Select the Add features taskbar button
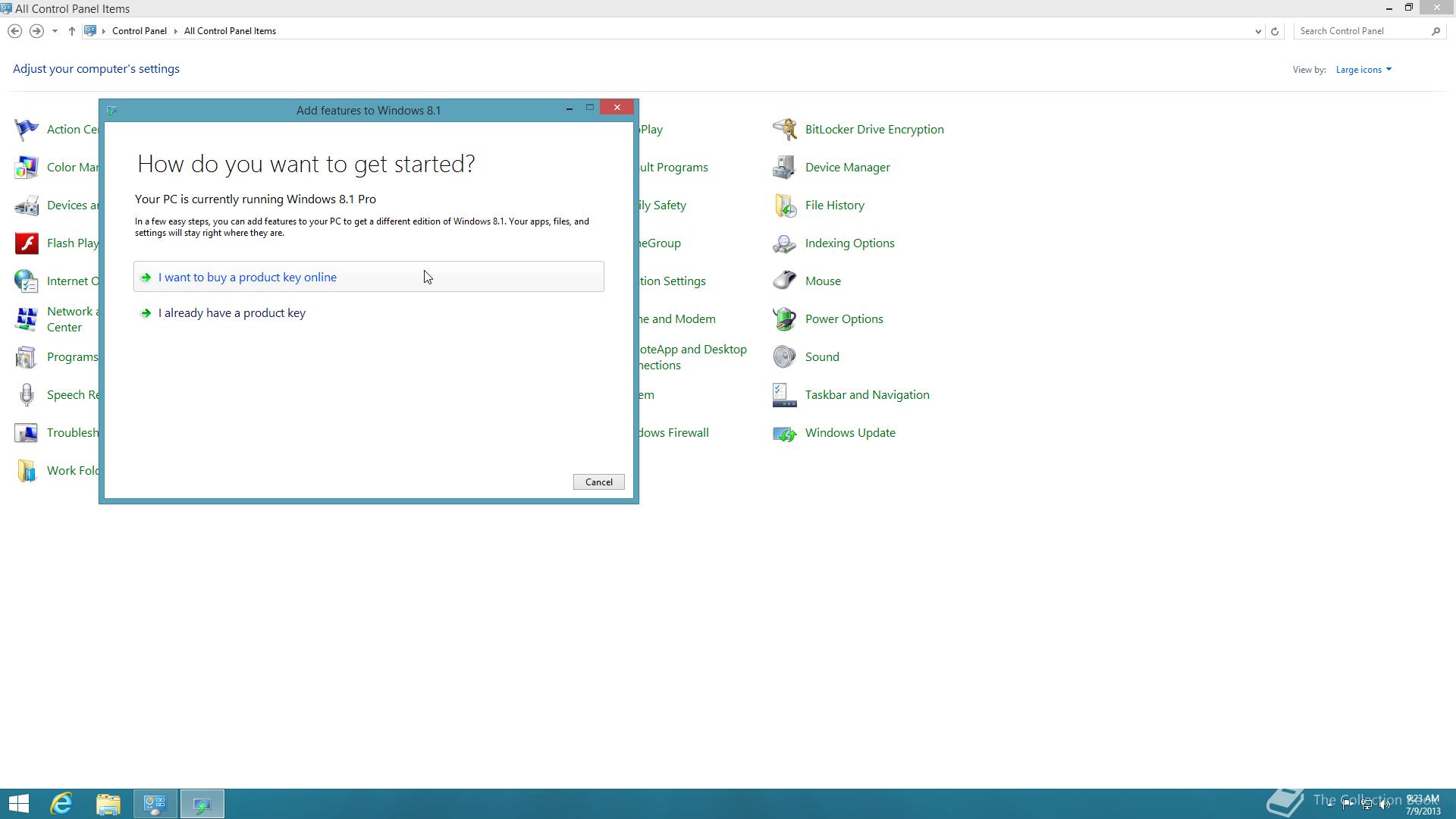 tap(202, 804)
